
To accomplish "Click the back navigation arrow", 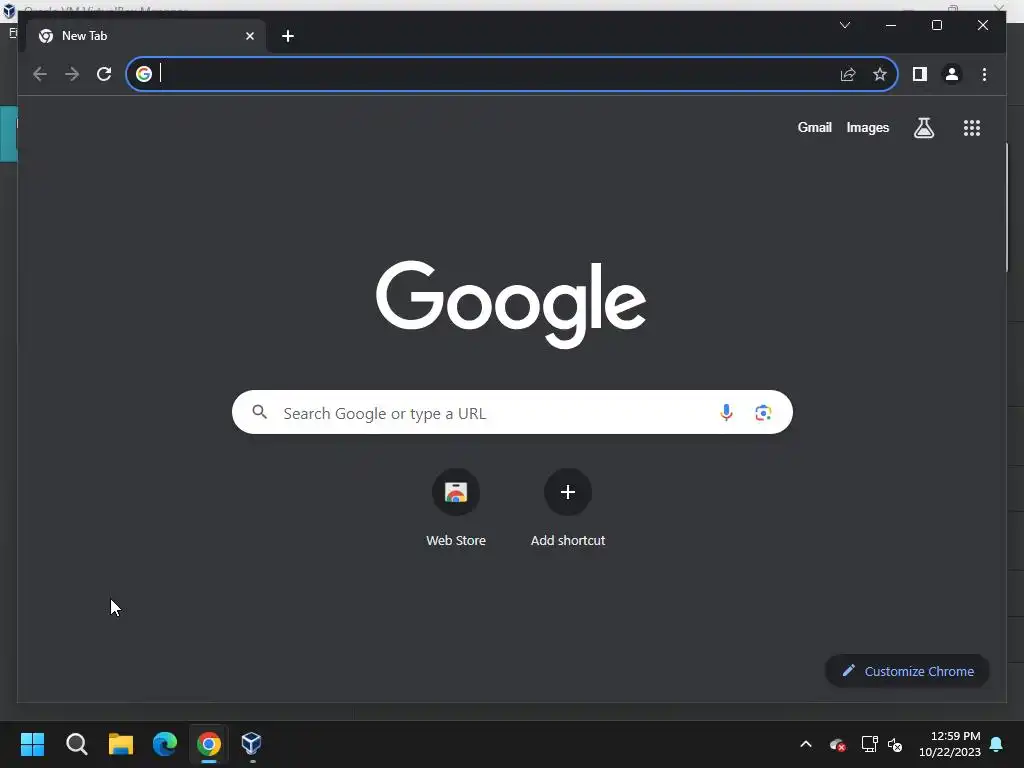I will (40, 74).
